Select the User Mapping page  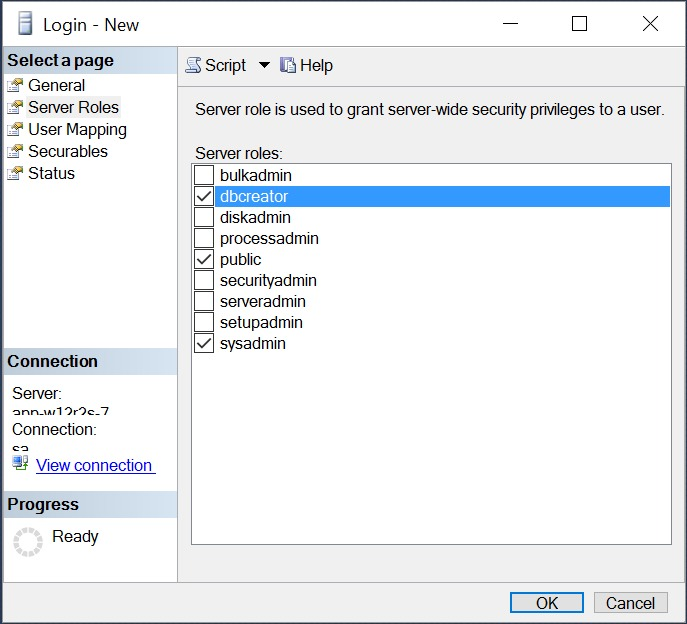pos(77,130)
